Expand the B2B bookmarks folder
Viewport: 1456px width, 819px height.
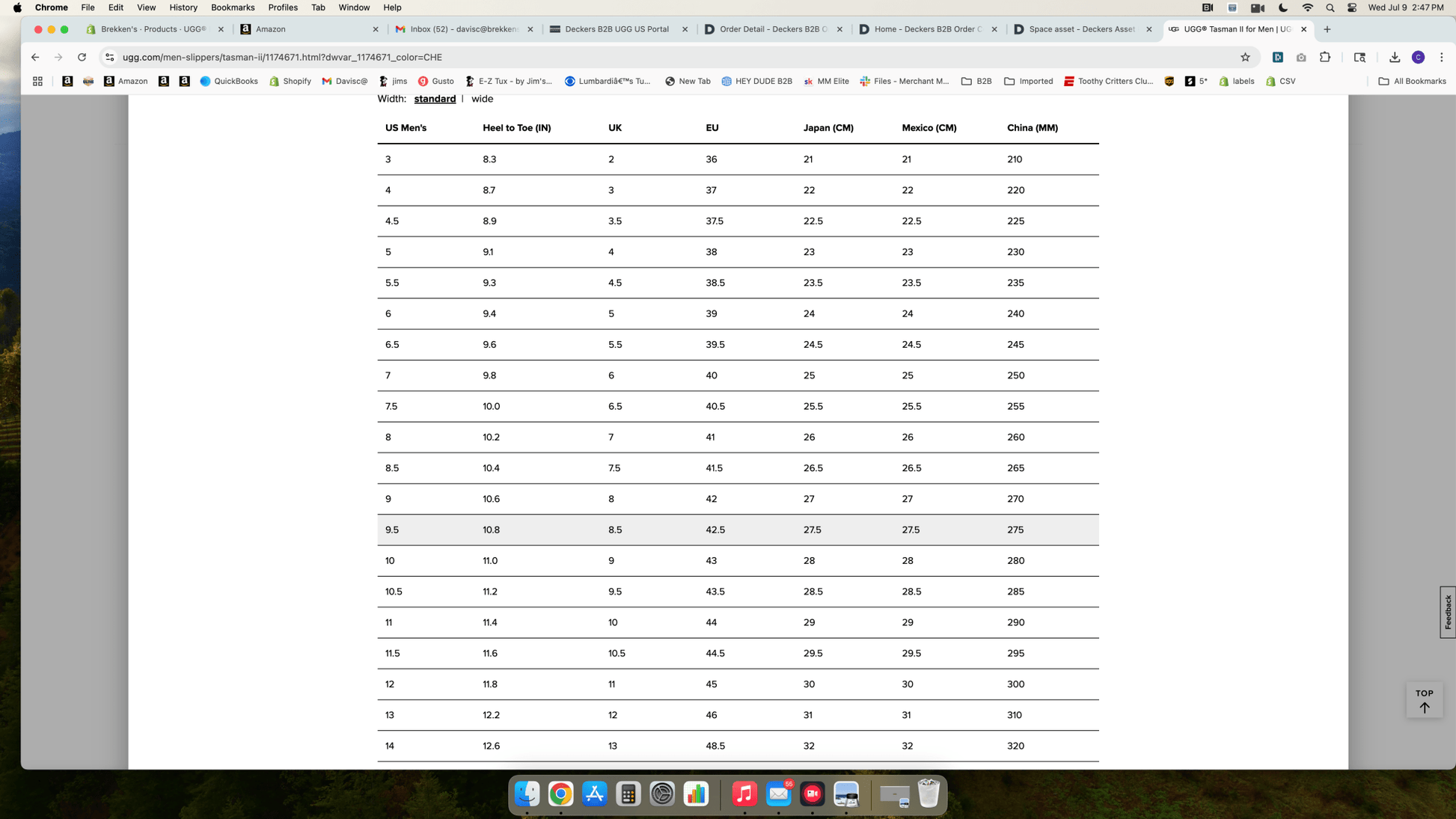pos(976,81)
